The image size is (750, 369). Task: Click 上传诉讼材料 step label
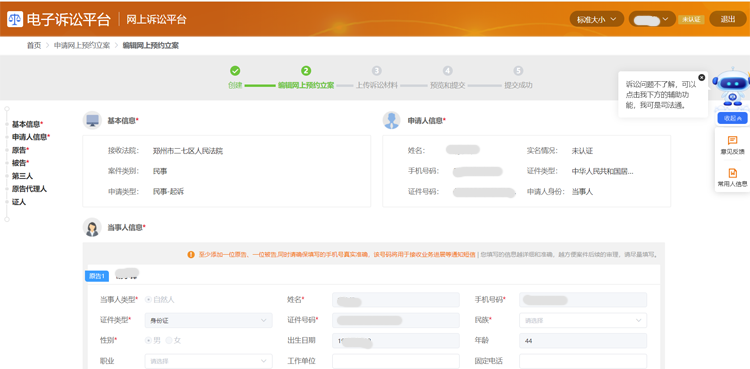(376, 86)
